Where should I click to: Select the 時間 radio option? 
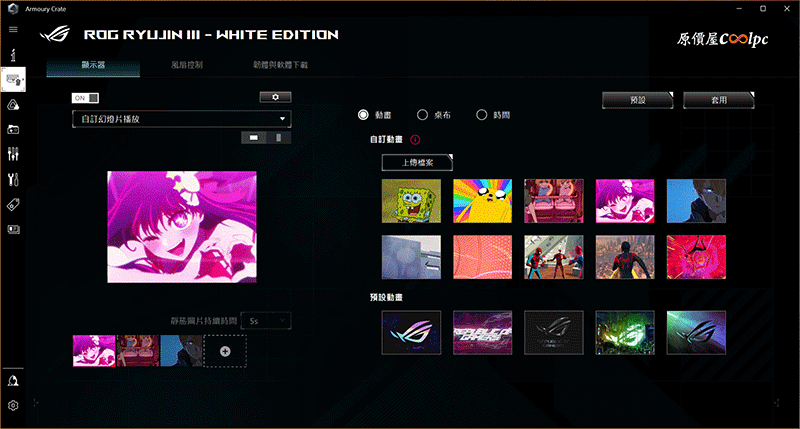click(481, 115)
